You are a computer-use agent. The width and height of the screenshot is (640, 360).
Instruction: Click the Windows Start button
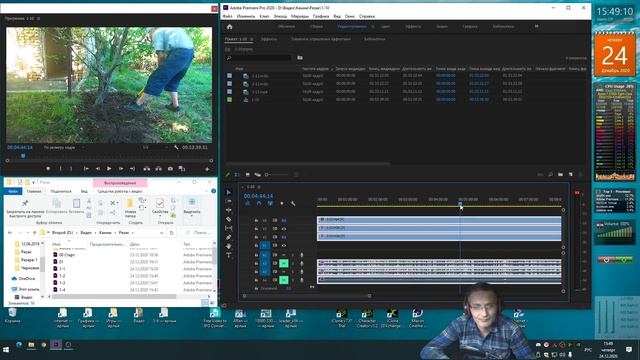point(6,350)
